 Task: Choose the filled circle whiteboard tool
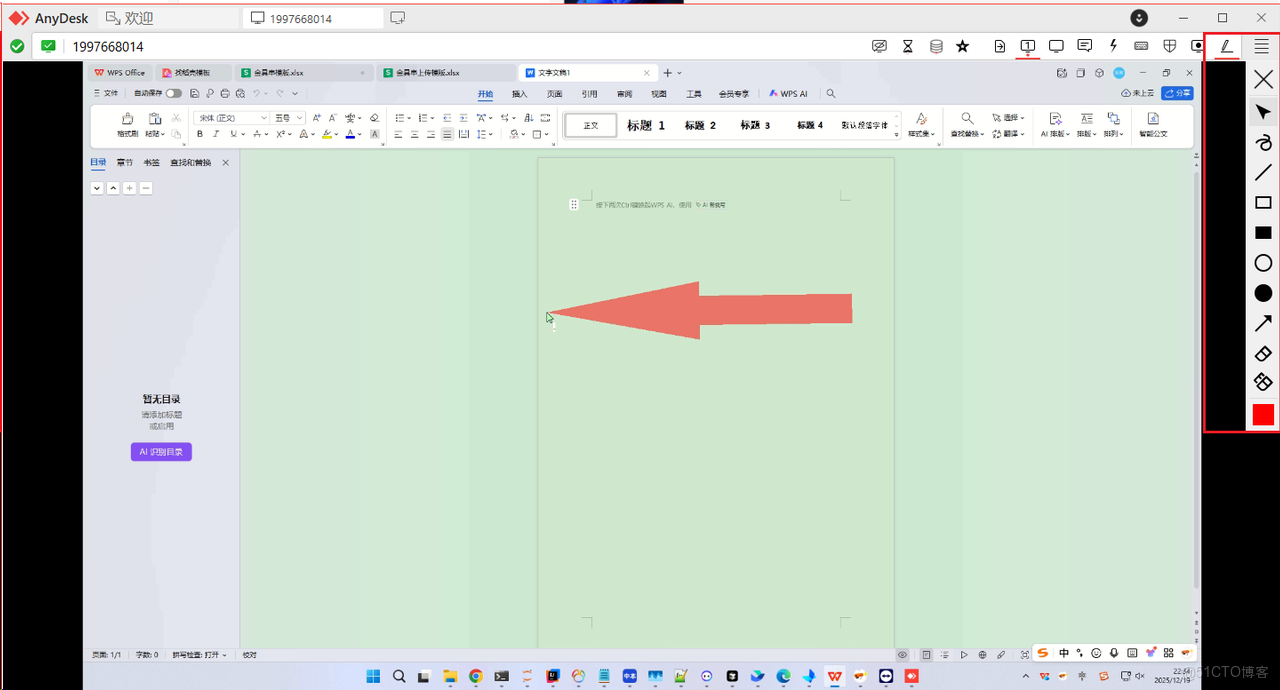[x=1263, y=293]
